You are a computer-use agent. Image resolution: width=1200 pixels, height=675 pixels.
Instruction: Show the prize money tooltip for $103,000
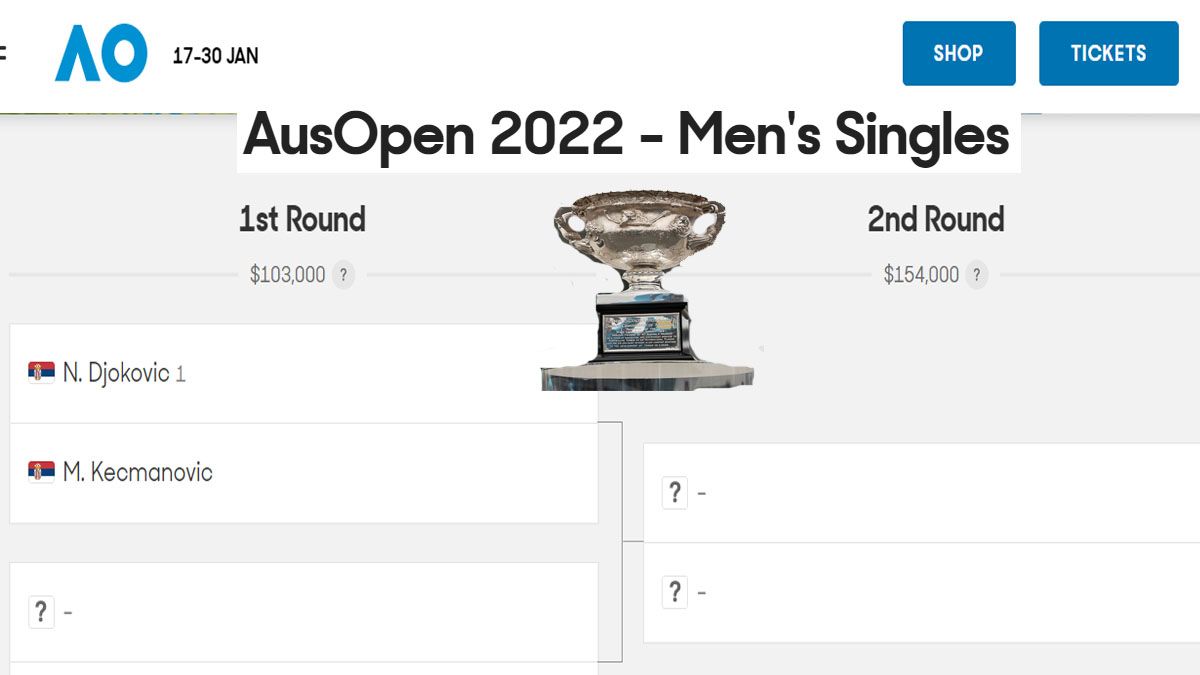344,273
